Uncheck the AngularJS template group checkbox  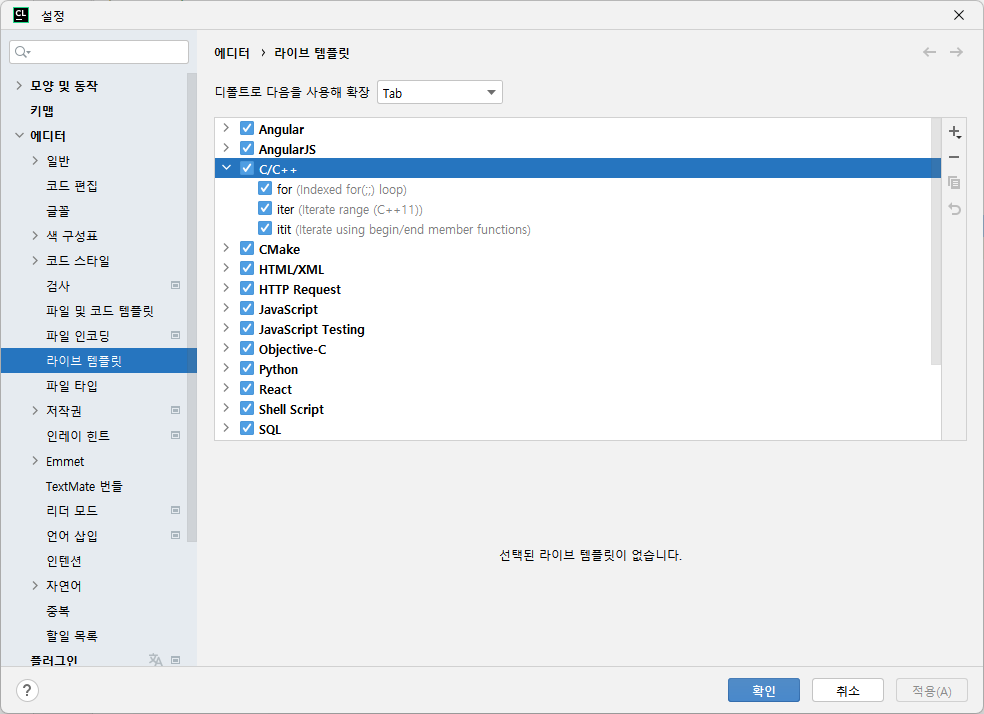[x=247, y=149]
